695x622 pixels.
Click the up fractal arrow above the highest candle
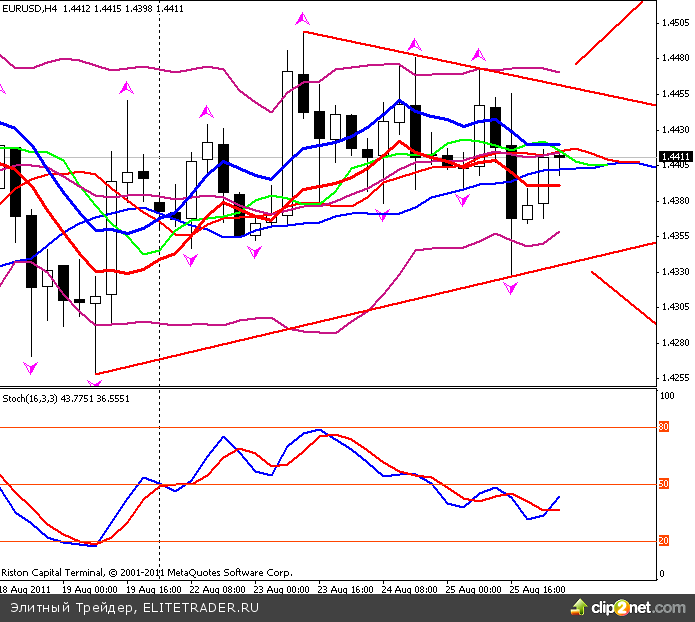click(x=303, y=18)
